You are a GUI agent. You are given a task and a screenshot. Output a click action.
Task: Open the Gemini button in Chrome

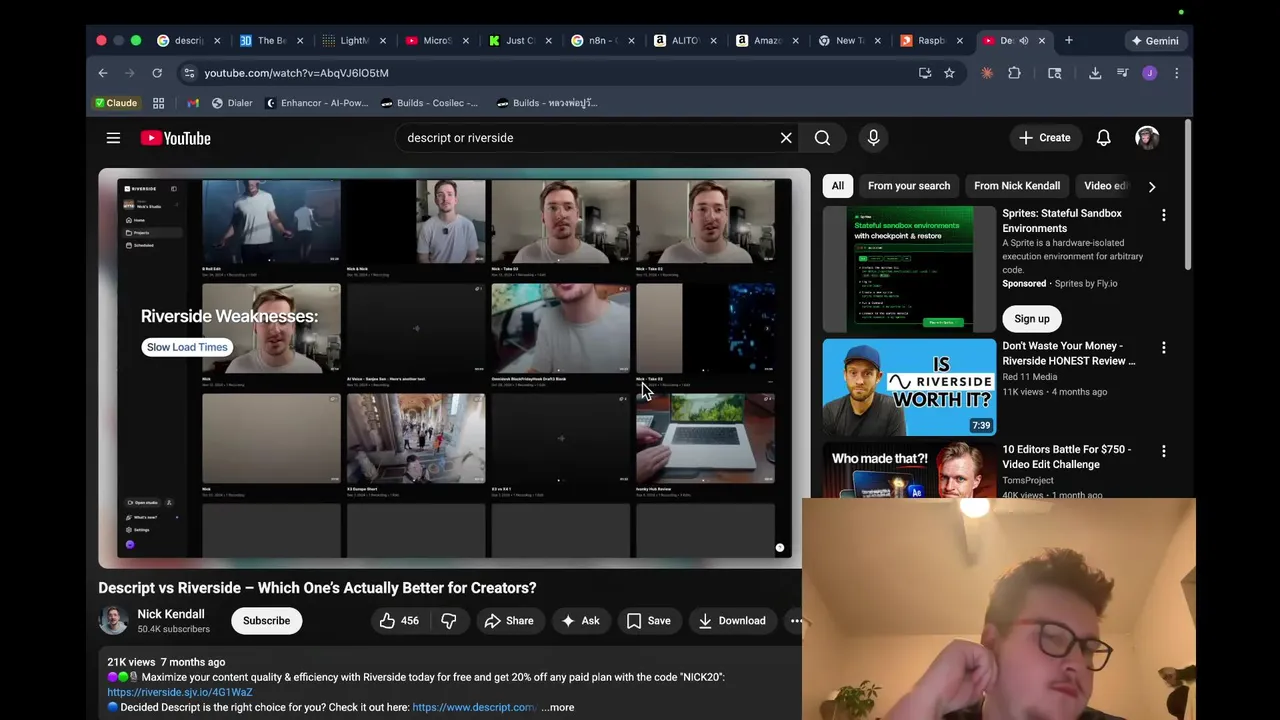coord(1154,41)
